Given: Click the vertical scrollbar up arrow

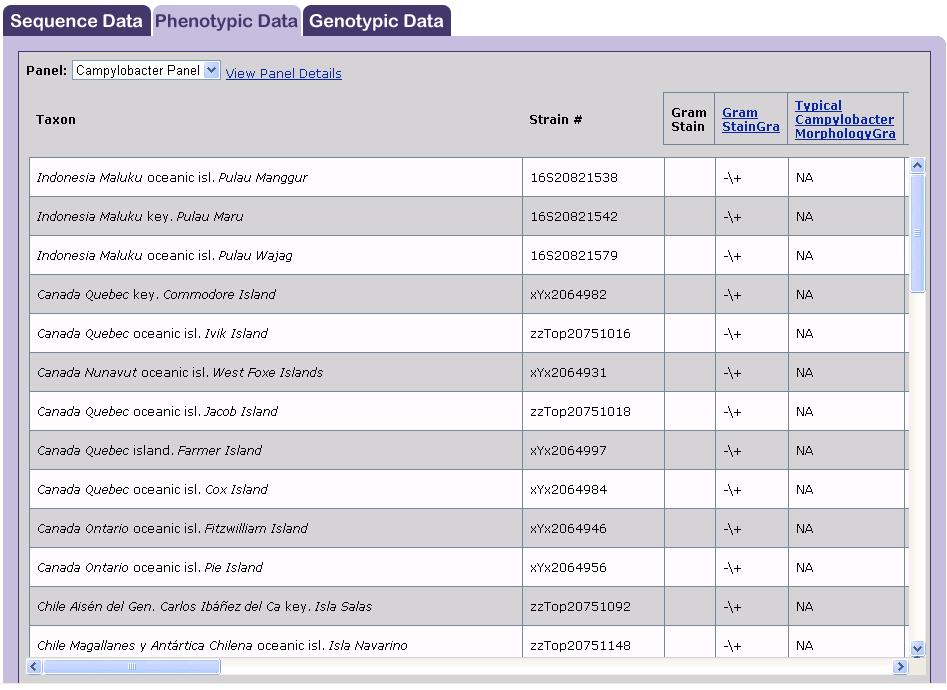Looking at the screenshot, I should 917,166.
